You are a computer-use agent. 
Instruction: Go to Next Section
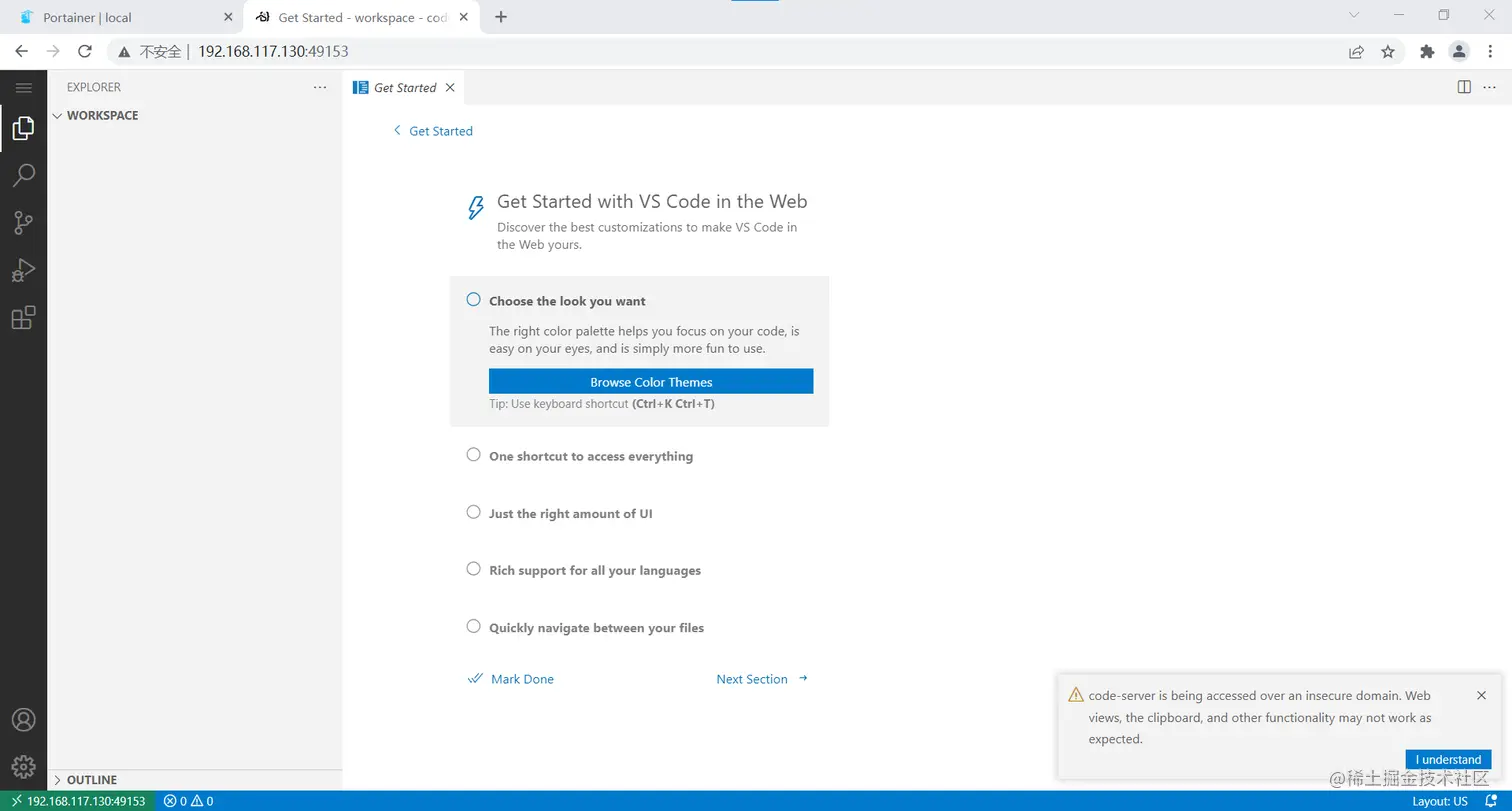pyautogui.click(x=762, y=679)
